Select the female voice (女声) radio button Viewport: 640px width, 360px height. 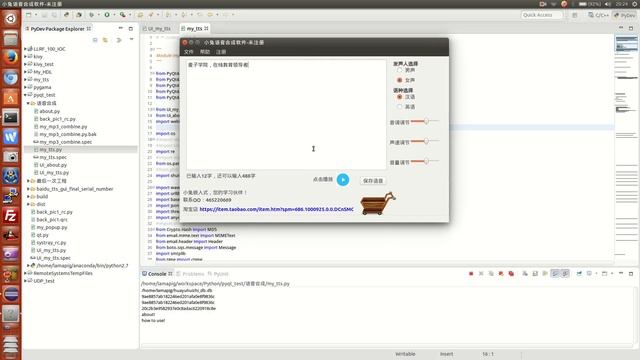400,80
